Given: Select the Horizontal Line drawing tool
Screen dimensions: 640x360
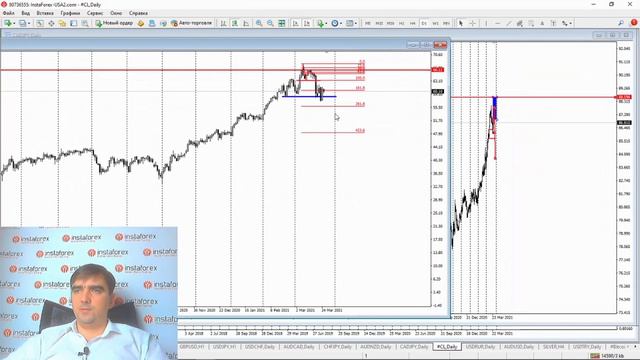Looking at the screenshot, I should [497, 23].
